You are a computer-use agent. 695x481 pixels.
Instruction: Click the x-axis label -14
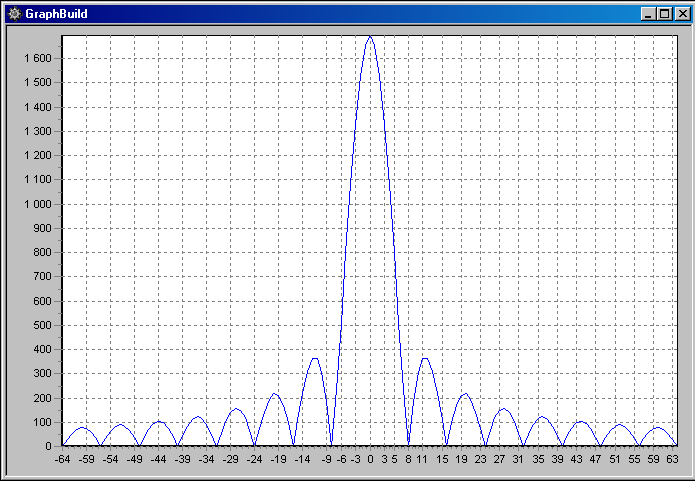pyautogui.click(x=302, y=459)
